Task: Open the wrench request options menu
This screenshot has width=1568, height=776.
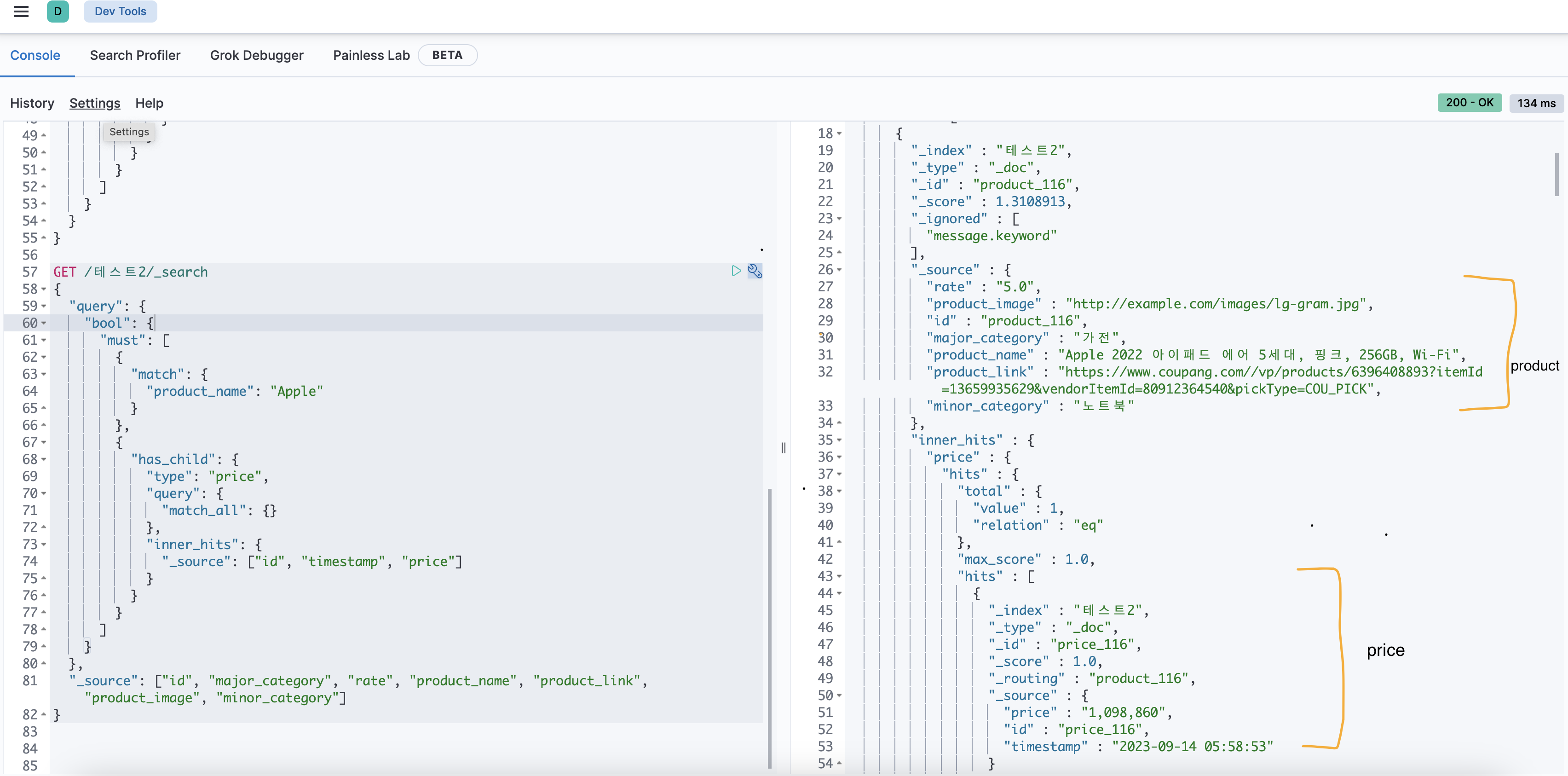Action: click(x=755, y=271)
